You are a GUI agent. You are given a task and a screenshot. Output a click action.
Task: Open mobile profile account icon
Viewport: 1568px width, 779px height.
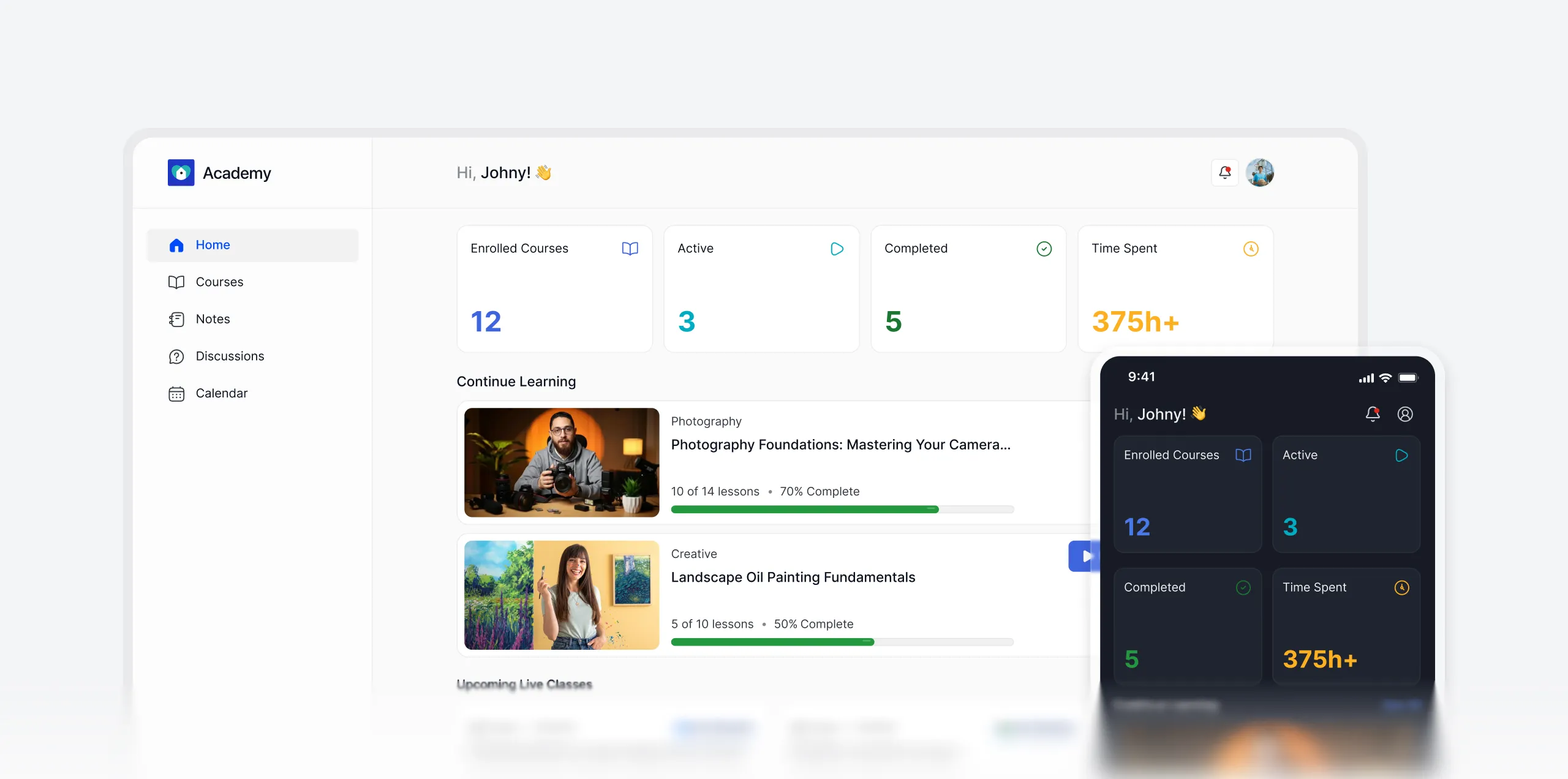point(1405,414)
